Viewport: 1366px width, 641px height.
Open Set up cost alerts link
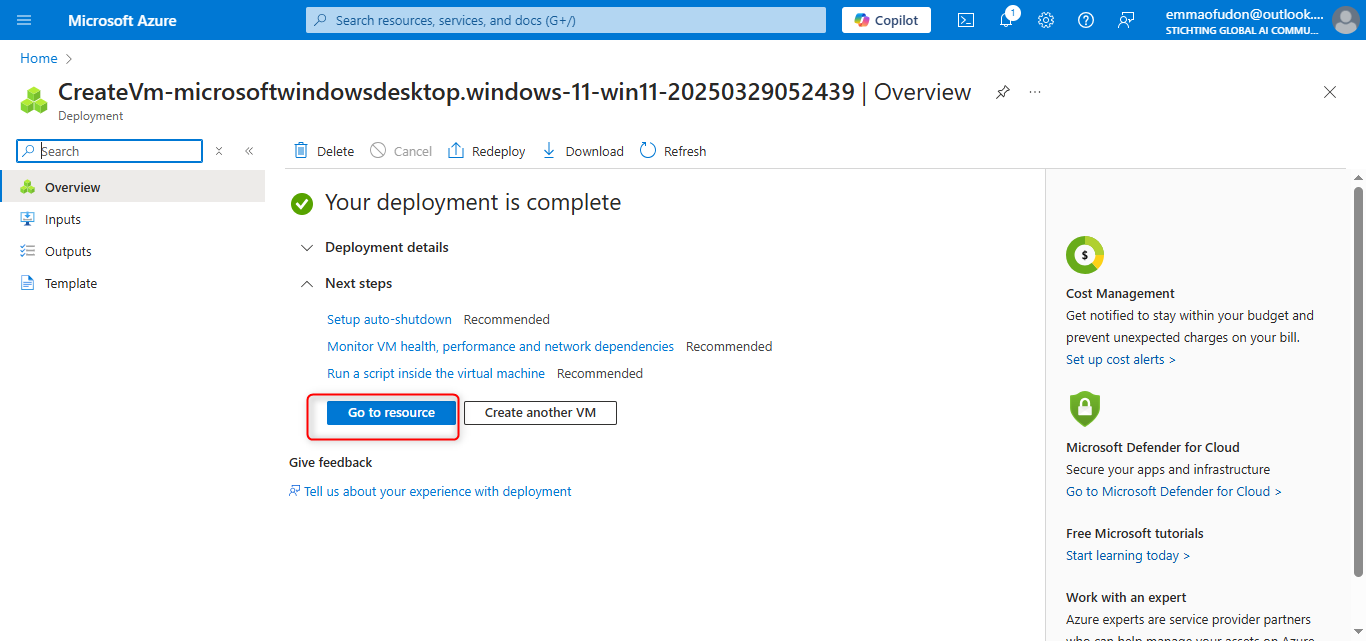click(1121, 359)
